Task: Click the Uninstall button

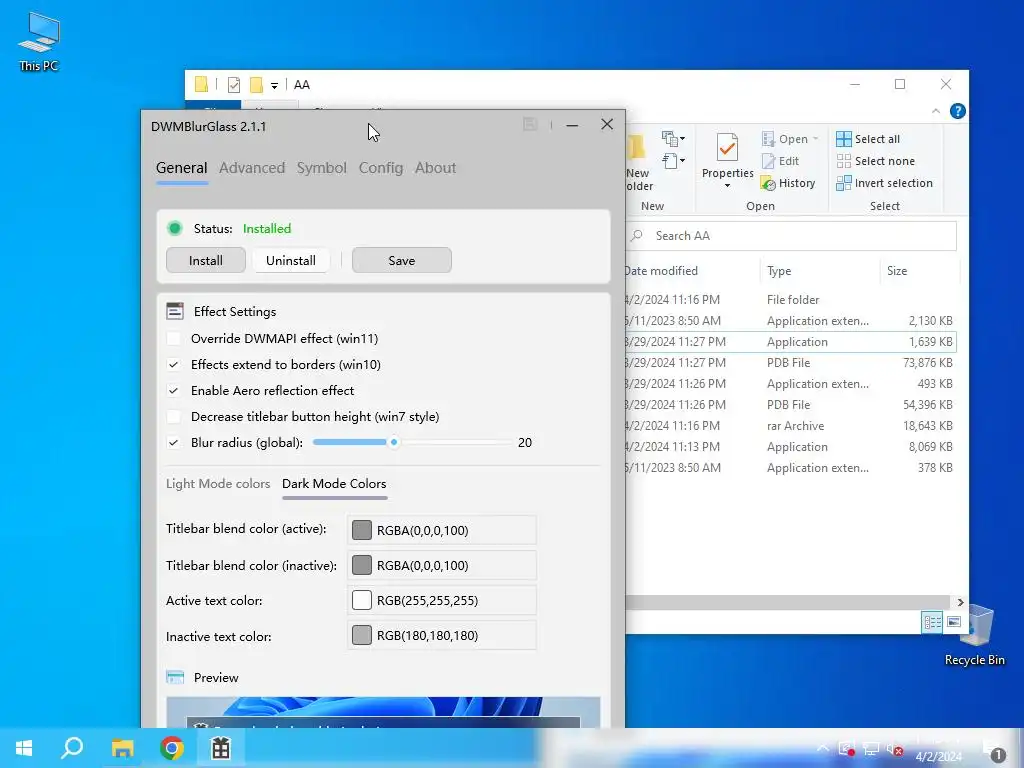Action: [x=291, y=261]
